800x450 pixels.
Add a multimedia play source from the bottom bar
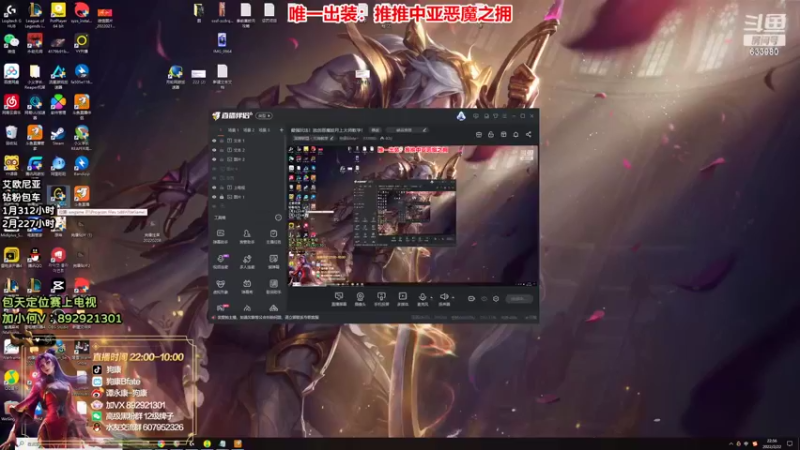[x=403, y=299]
